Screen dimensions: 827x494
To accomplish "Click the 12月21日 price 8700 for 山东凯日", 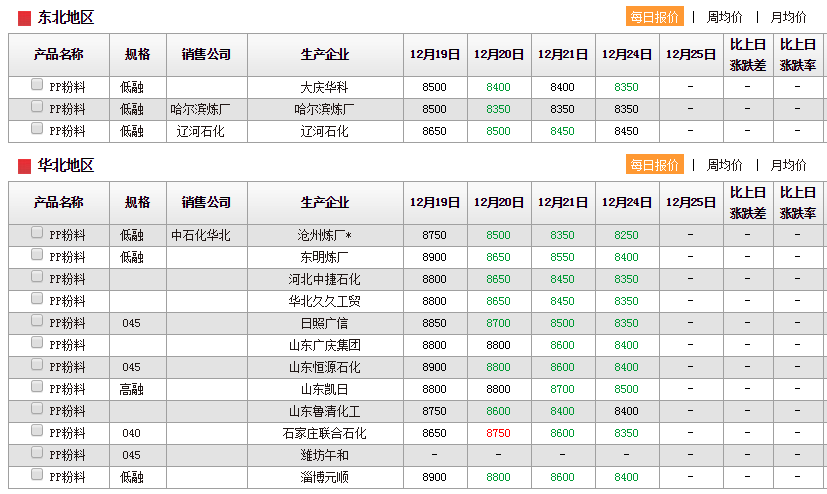I will click(x=562, y=389).
